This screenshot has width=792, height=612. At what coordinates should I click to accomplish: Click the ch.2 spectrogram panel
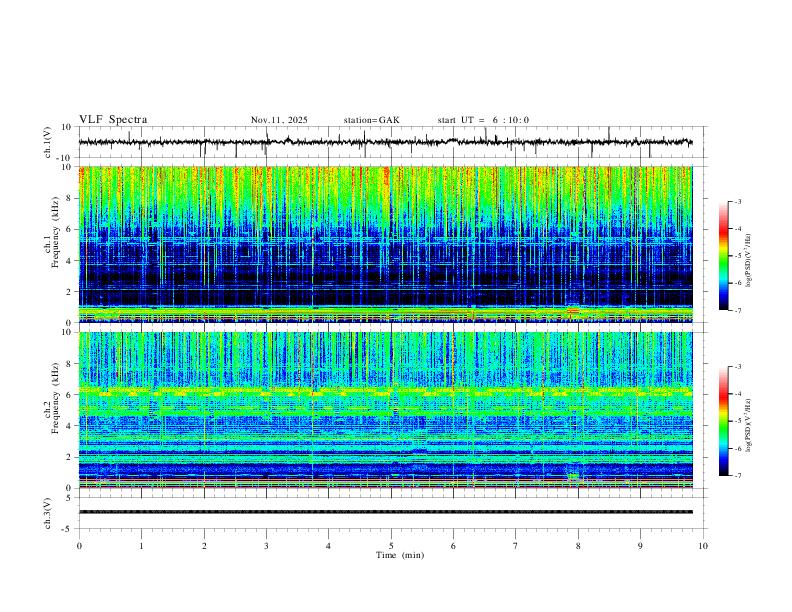[385, 410]
